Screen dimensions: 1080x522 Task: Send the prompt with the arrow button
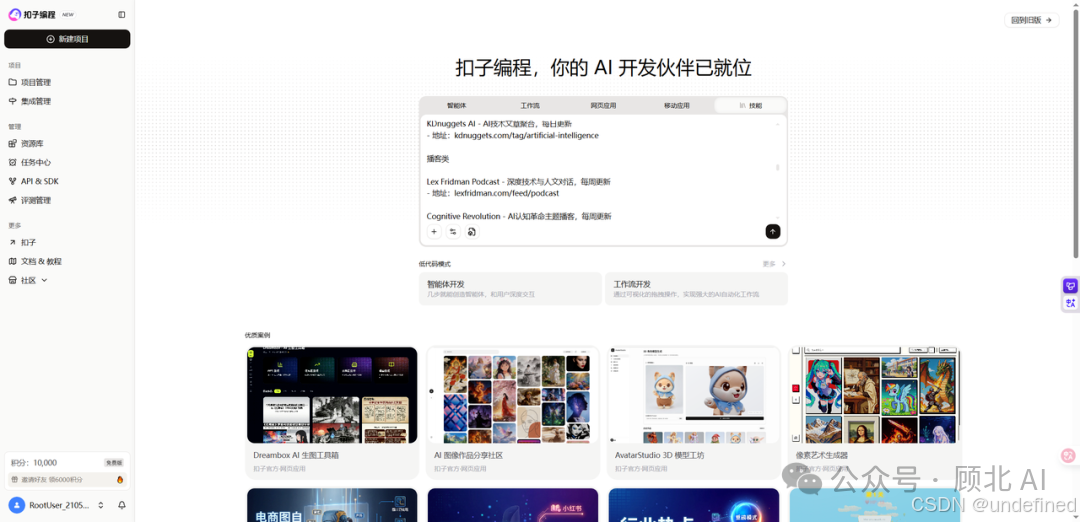coord(773,232)
